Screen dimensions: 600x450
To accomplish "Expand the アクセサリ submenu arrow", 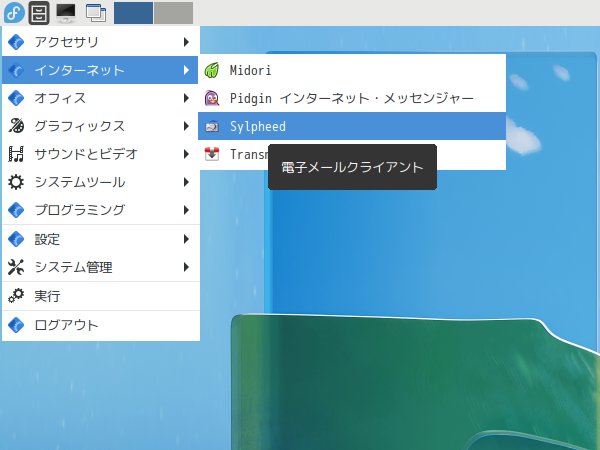I will (x=186, y=42).
